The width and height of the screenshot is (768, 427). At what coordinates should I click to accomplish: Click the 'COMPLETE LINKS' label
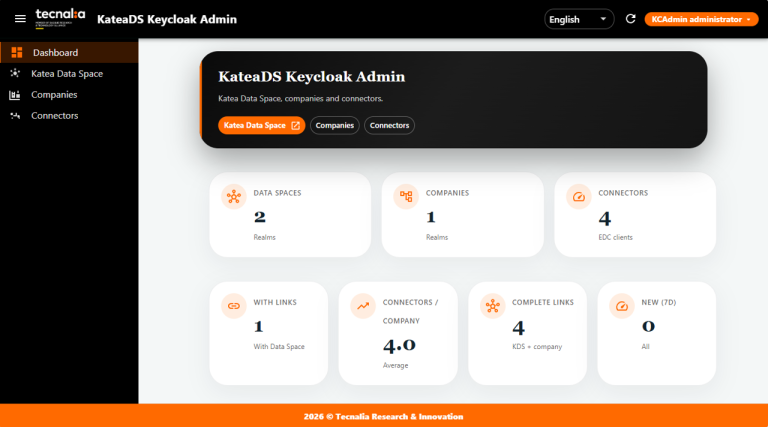(543, 302)
